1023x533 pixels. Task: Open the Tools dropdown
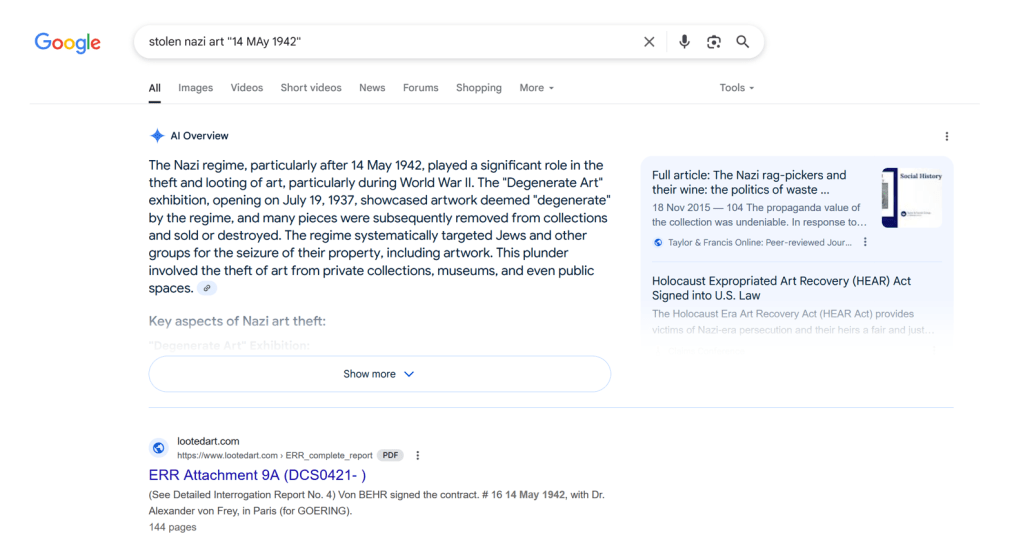736,88
